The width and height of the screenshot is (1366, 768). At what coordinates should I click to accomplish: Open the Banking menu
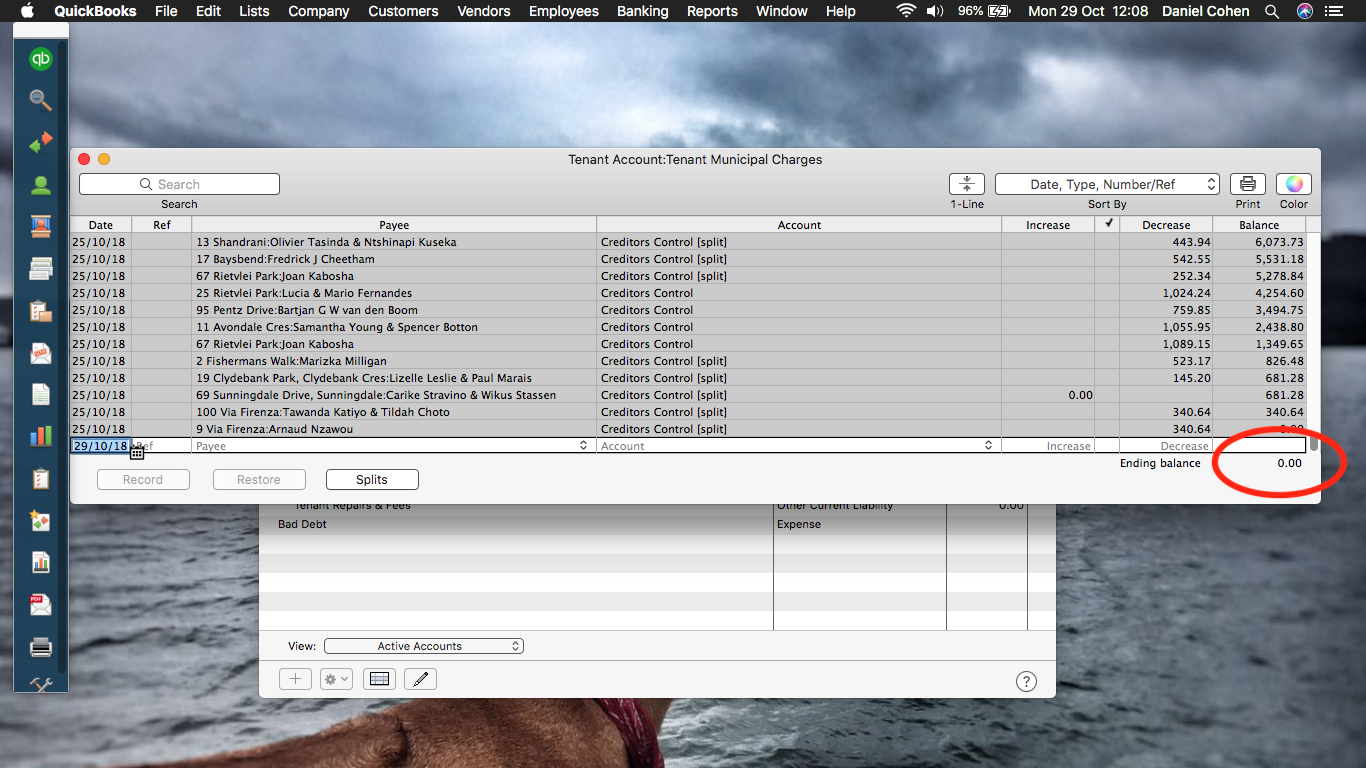[x=642, y=11]
